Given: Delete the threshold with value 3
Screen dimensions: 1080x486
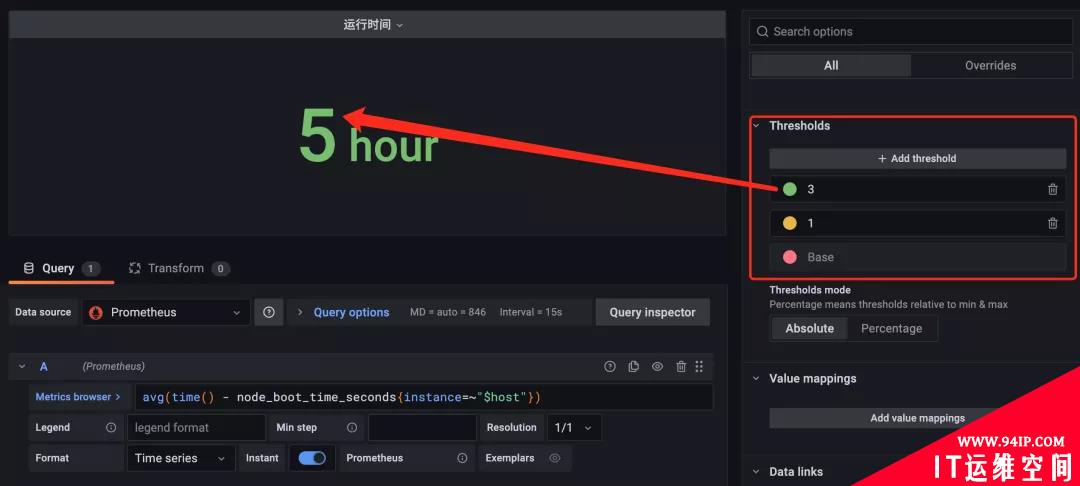Looking at the screenshot, I should pyautogui.click(x=1052, y=189).
